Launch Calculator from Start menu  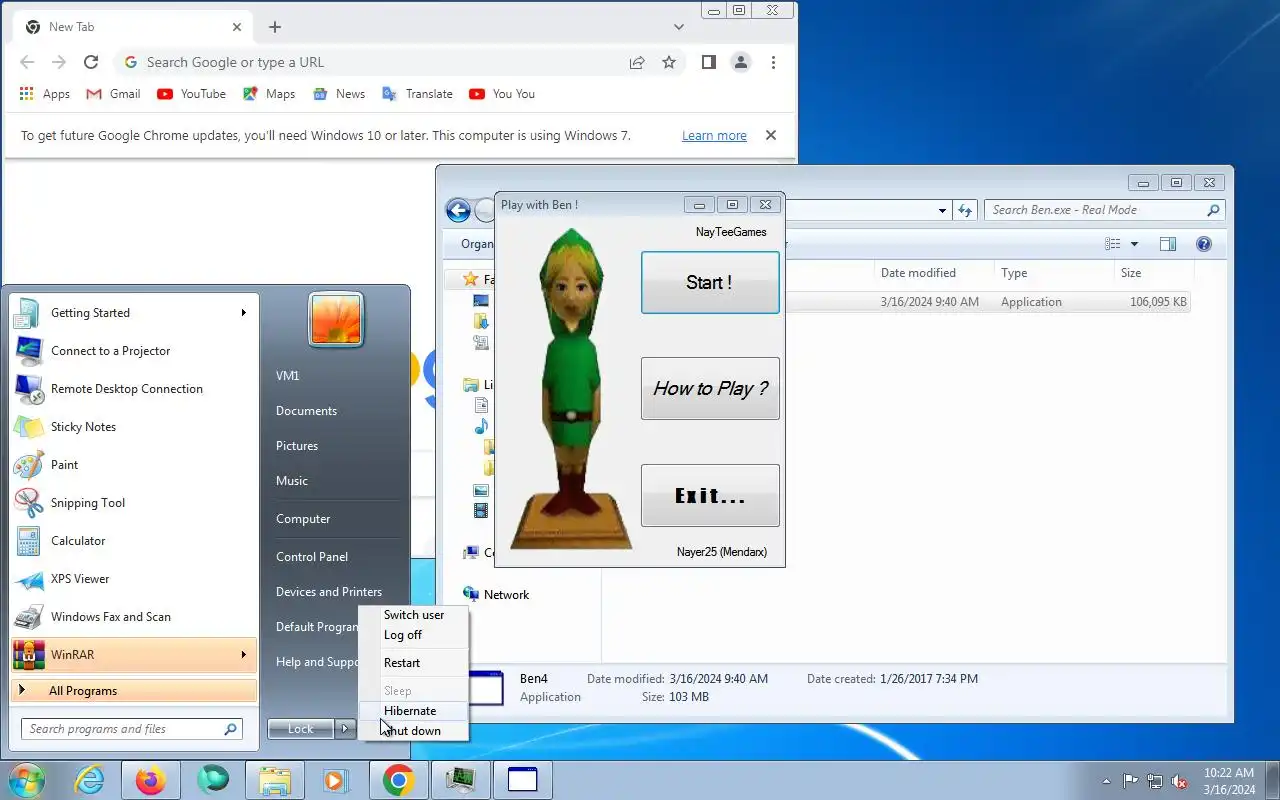tap(134, 541)
